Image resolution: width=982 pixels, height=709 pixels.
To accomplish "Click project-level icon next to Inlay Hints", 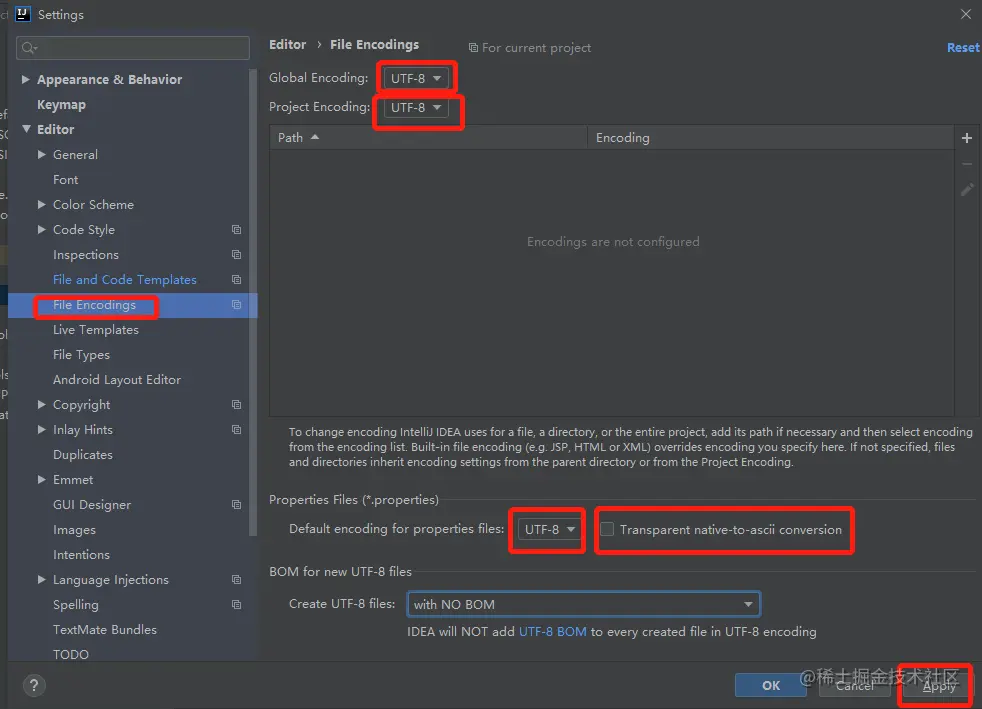I will tap(236, 430).
